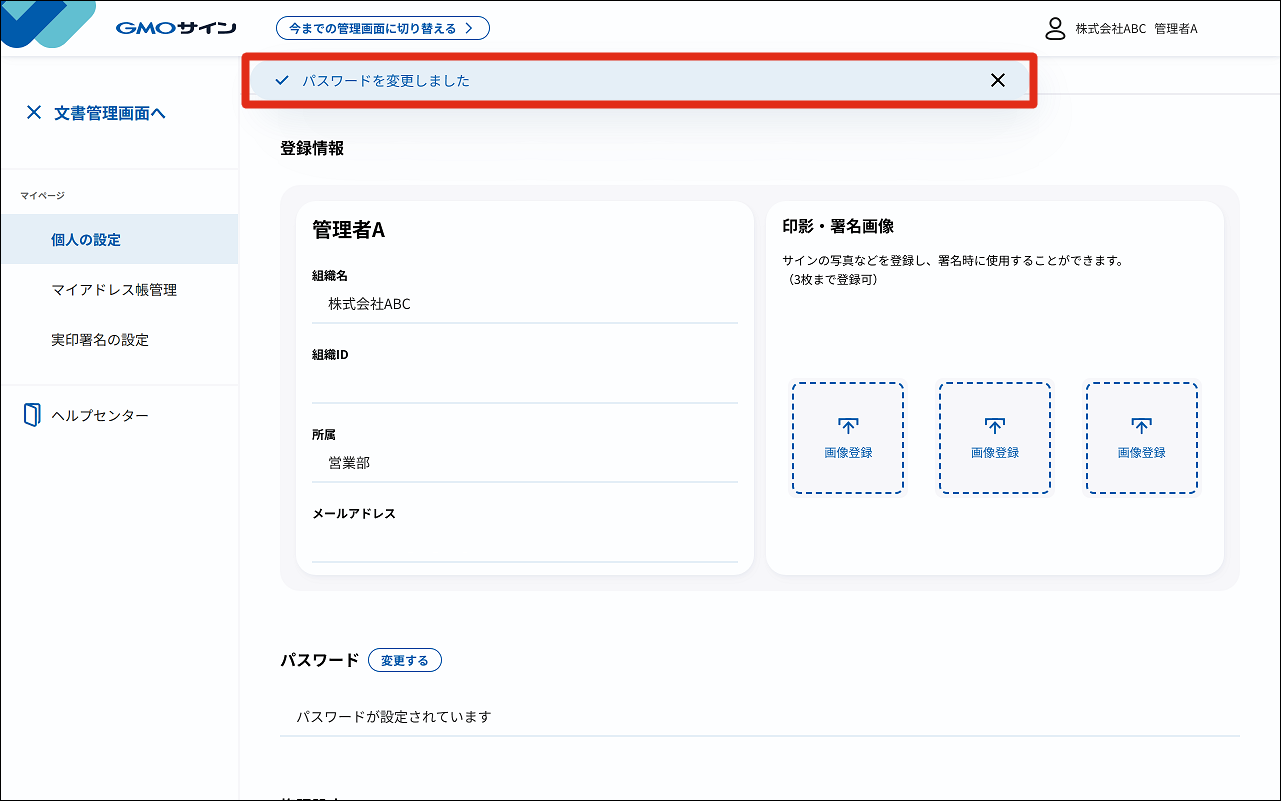Click the パスワードが設定されています status row

pyautogui.click(x=759, y=717)
